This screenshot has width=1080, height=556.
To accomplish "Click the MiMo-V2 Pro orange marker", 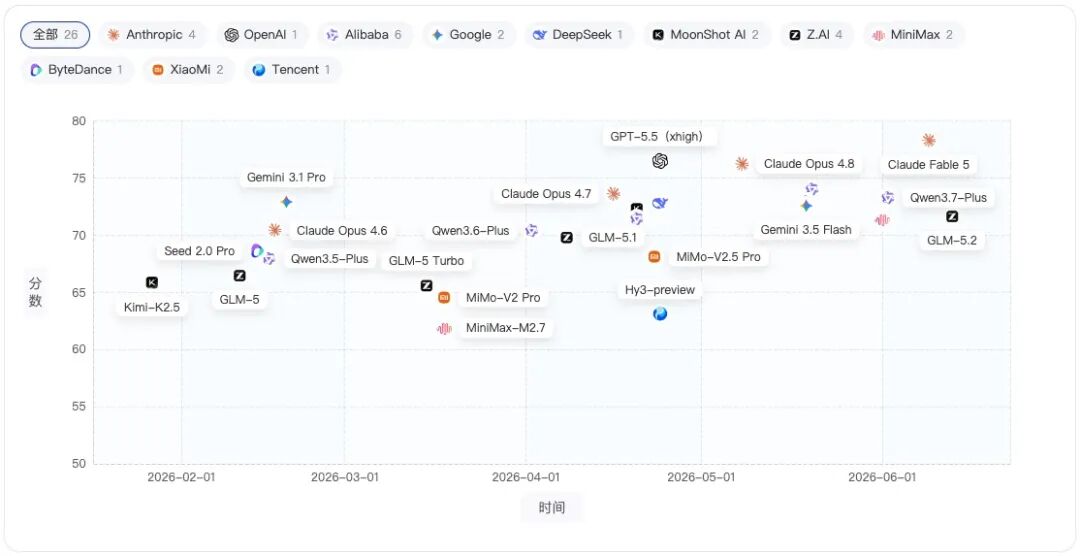I will pyautogui.click(x=444, y=298).
